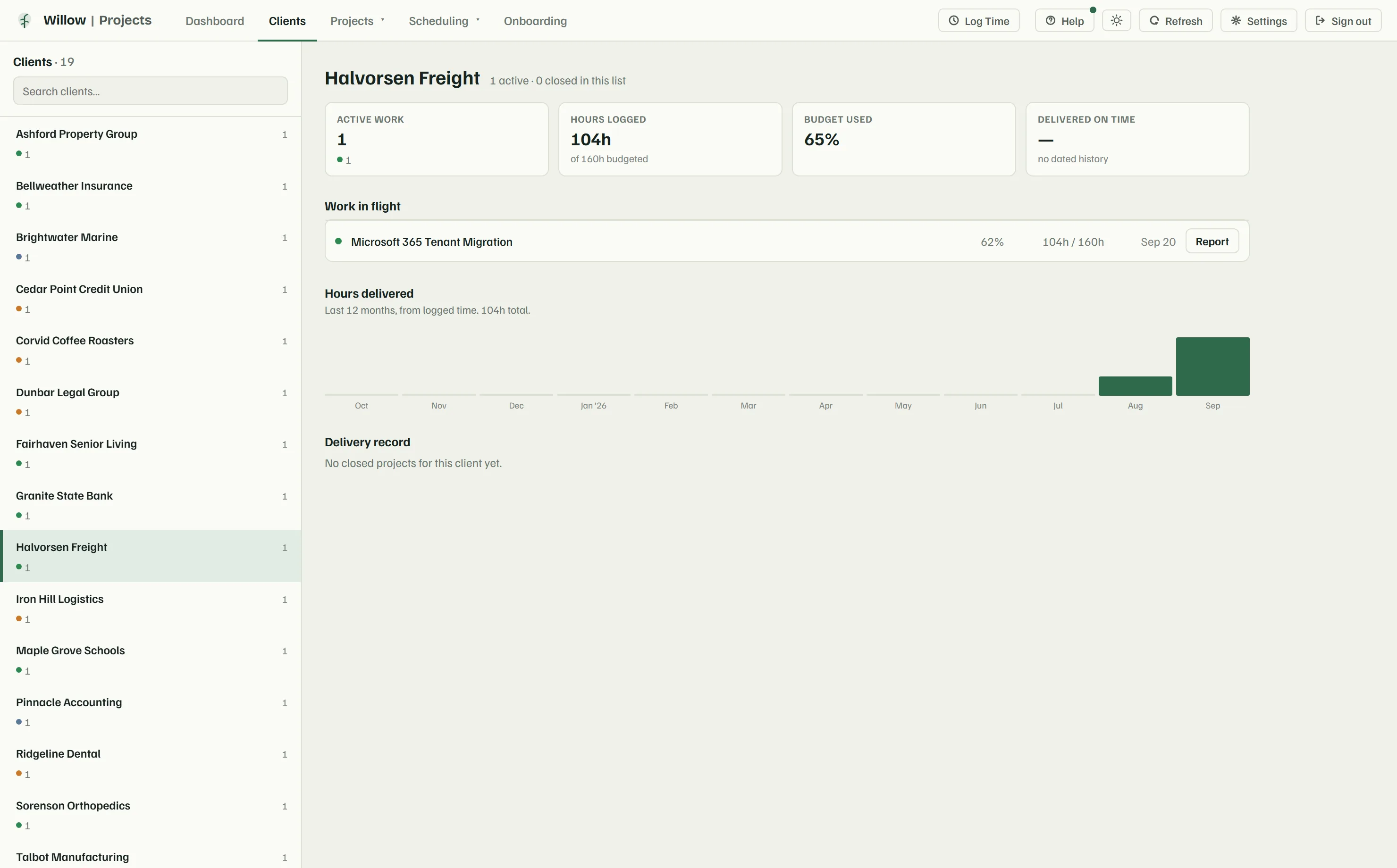Open Fairhaven Senior Living client
Image resolution: width=1397 pixels, height=868 pixels.
click(x=151, y=453)
